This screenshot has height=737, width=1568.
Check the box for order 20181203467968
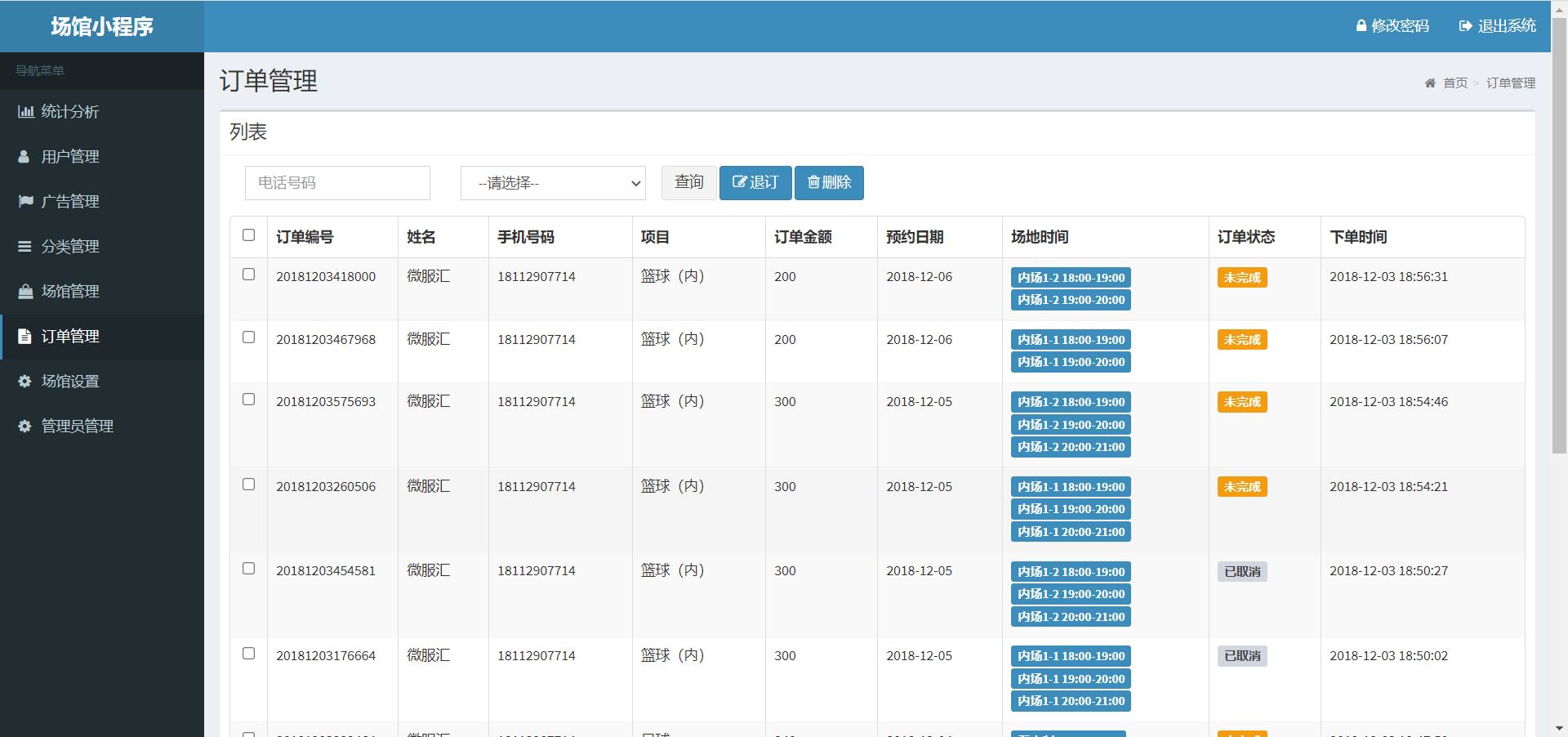point(249,337)
